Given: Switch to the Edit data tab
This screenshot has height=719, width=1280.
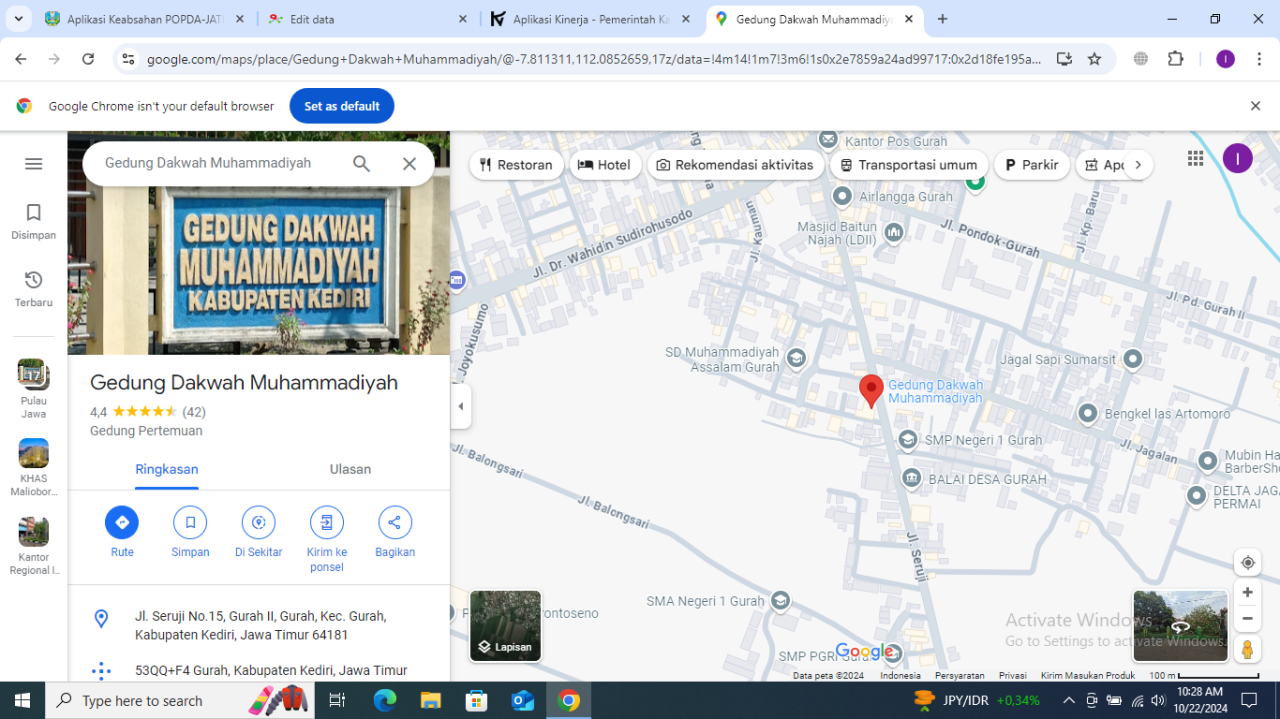Looking at the screenshot, I should (x=369, y=19).
